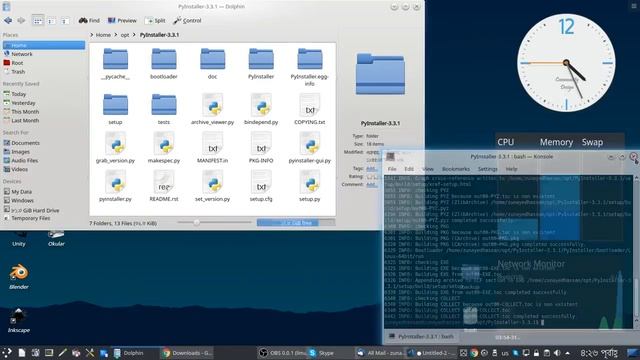Select the bootloader folder
640x360 pixels.
point(164,63)
